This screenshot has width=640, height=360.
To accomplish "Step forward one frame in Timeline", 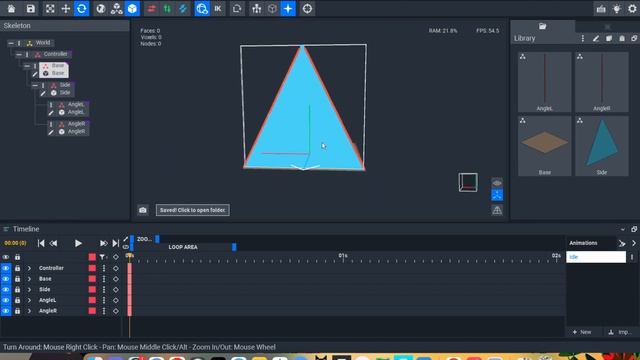I will [x=103, y=243].
